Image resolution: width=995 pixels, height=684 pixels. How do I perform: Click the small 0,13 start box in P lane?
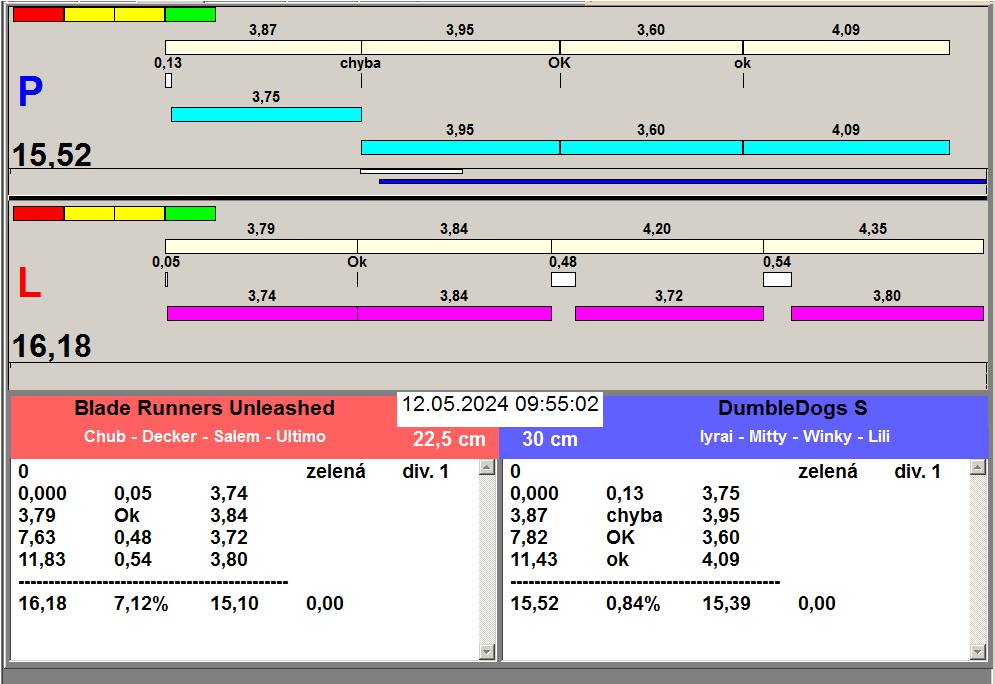[x=168, y=81]
